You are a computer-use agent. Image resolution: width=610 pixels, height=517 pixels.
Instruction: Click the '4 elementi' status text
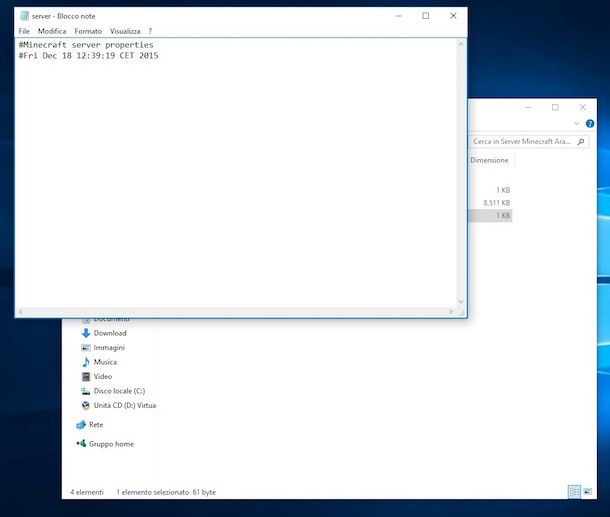point(87,492)
